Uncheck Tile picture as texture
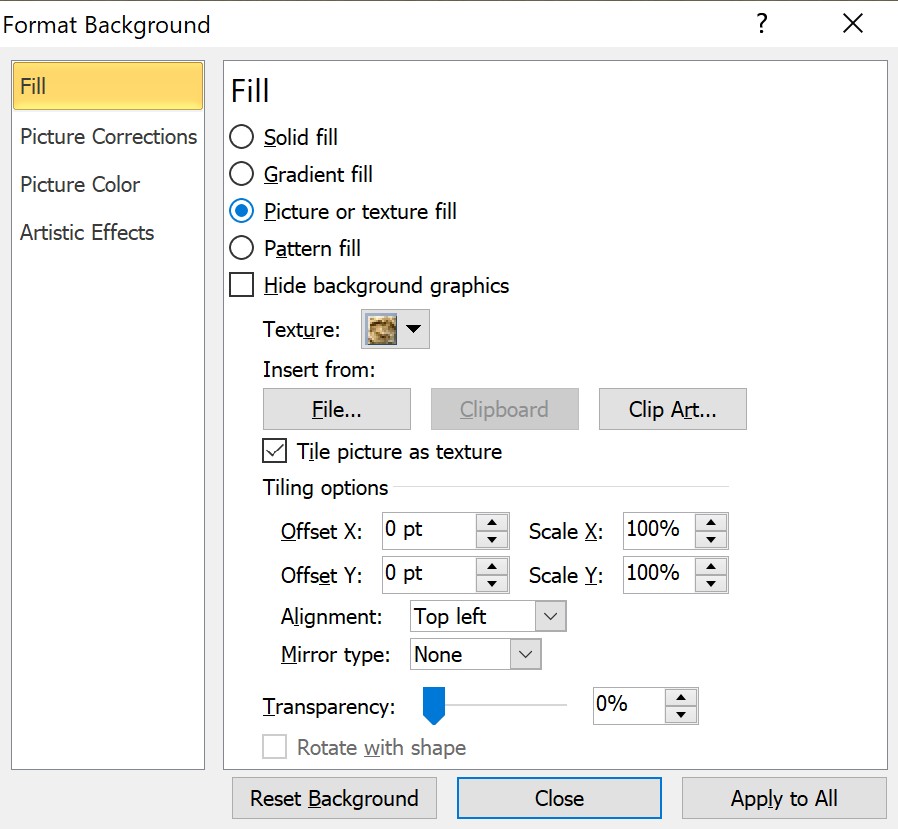 (274, 452)
